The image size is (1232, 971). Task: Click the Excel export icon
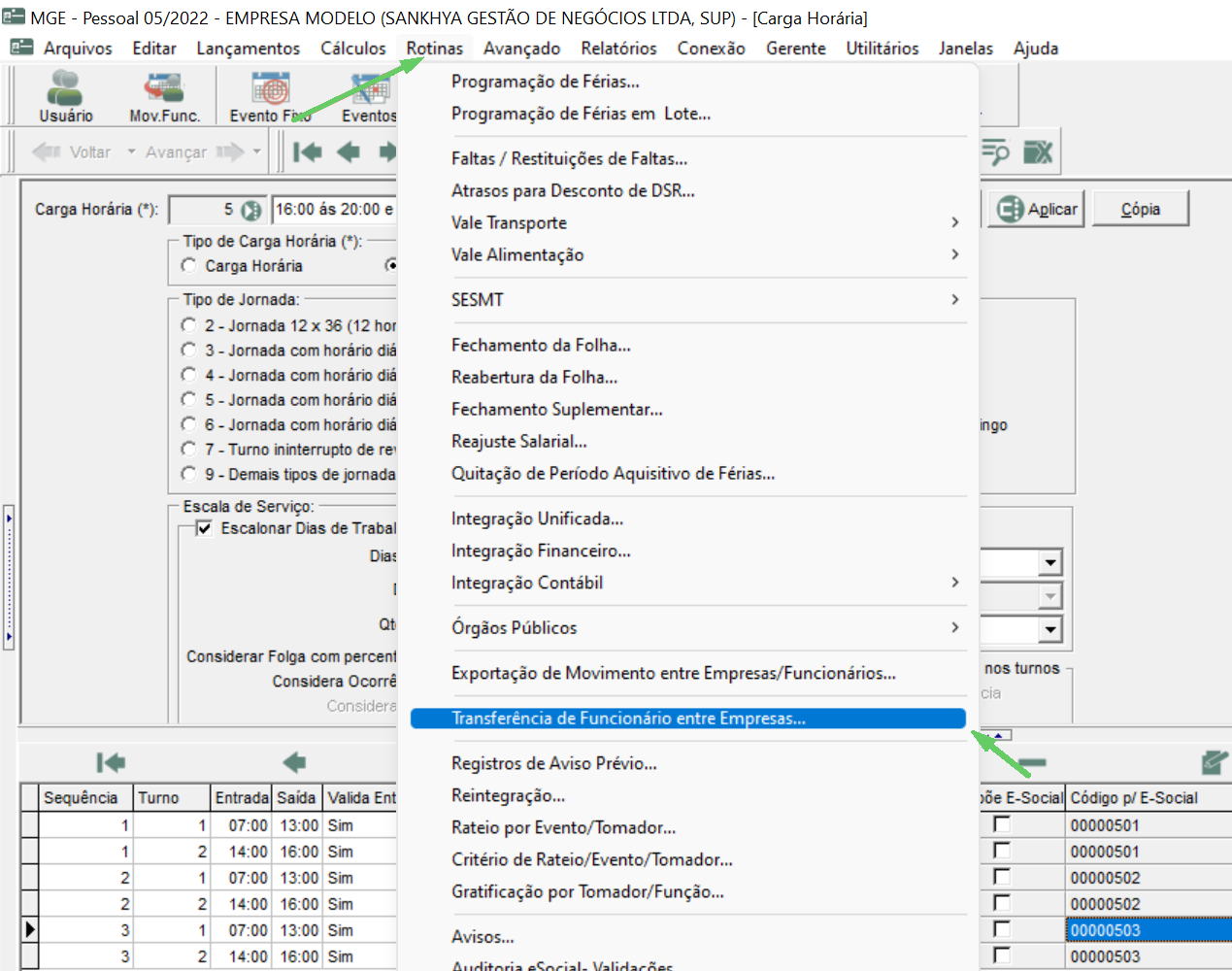(1038, 151)
